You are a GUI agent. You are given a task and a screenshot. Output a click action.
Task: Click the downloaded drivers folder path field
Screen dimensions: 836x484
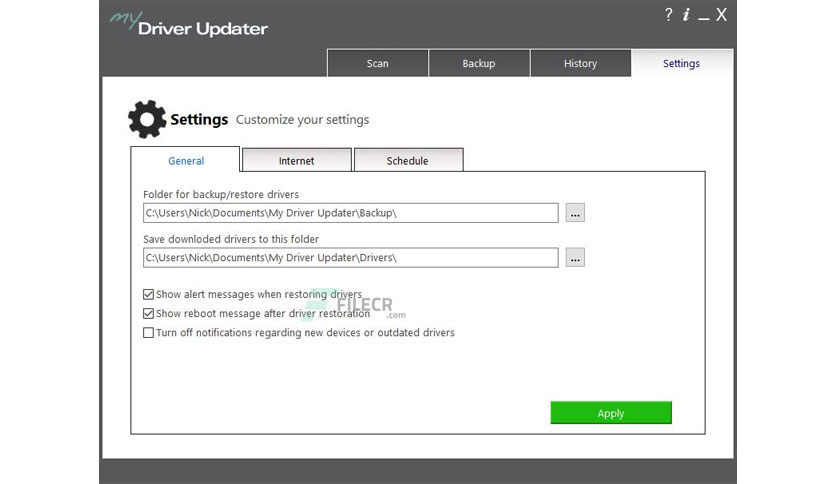350,257
